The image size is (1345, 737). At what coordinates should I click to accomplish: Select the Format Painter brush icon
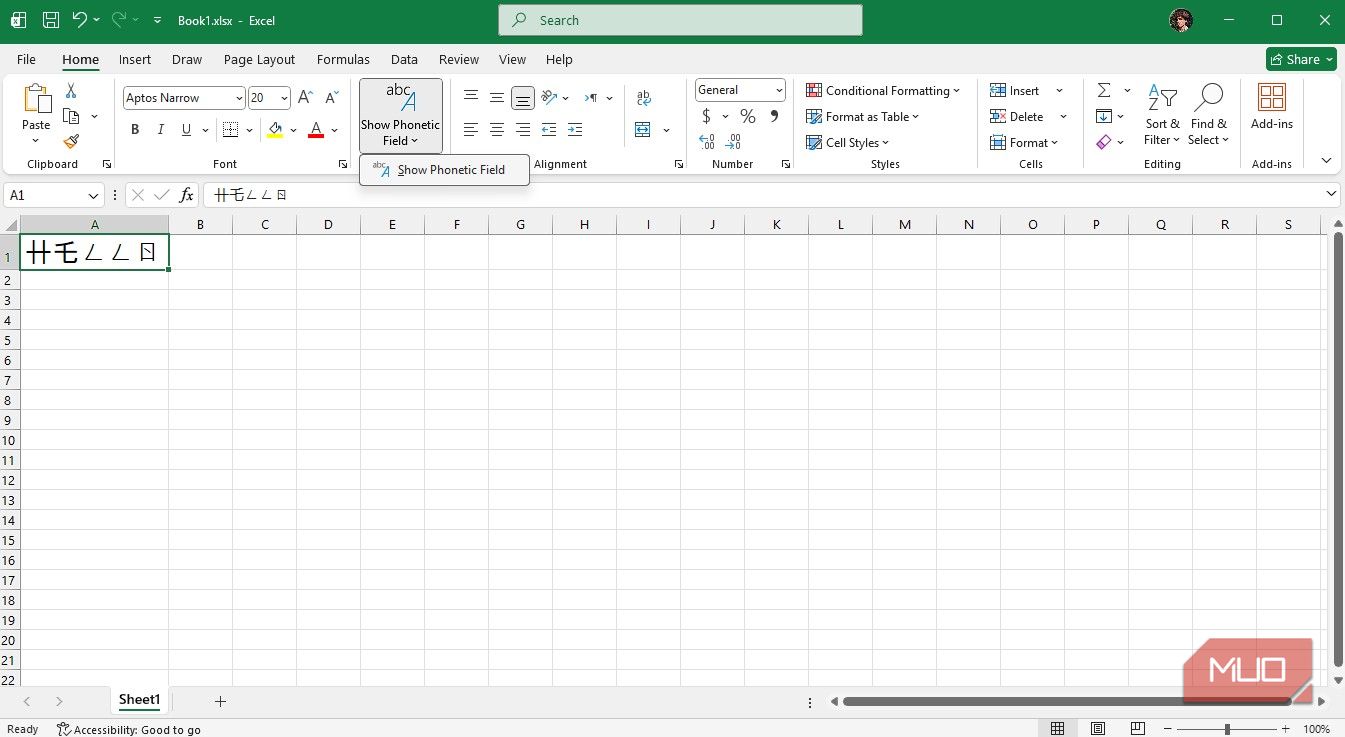point(71,142)
